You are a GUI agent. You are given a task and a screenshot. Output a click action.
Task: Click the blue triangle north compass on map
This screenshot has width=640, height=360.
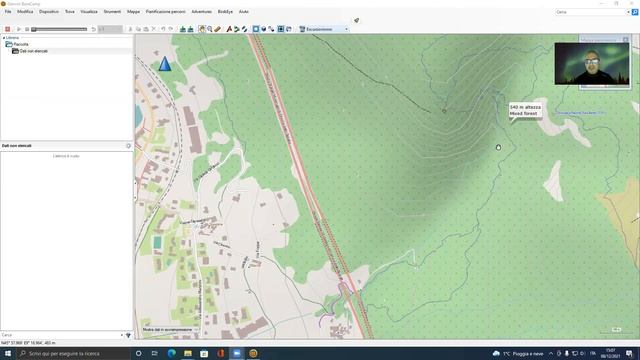164,64
